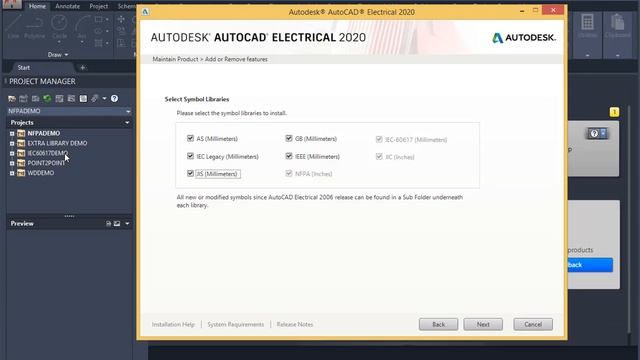640x360 pixels.
Task: Open the Preview panel options dropdown arrow
Action: [x=127, y=224]
